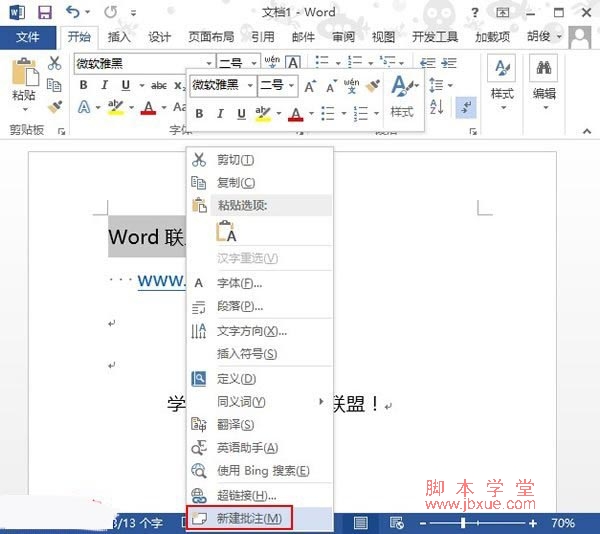Open the ribbon font name dropdown 微软雅黑
This screenshot has width=600, height=534.
click(209, 63)
